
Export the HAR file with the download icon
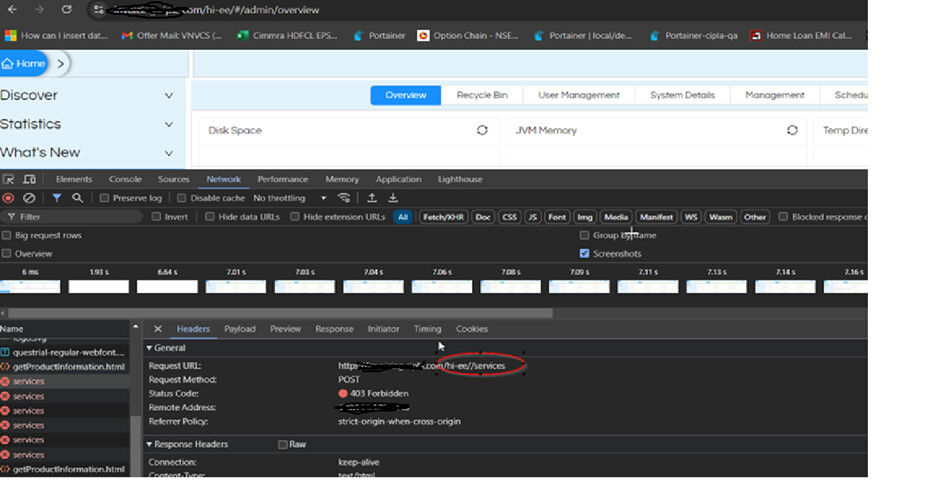(x=393, y=198)
